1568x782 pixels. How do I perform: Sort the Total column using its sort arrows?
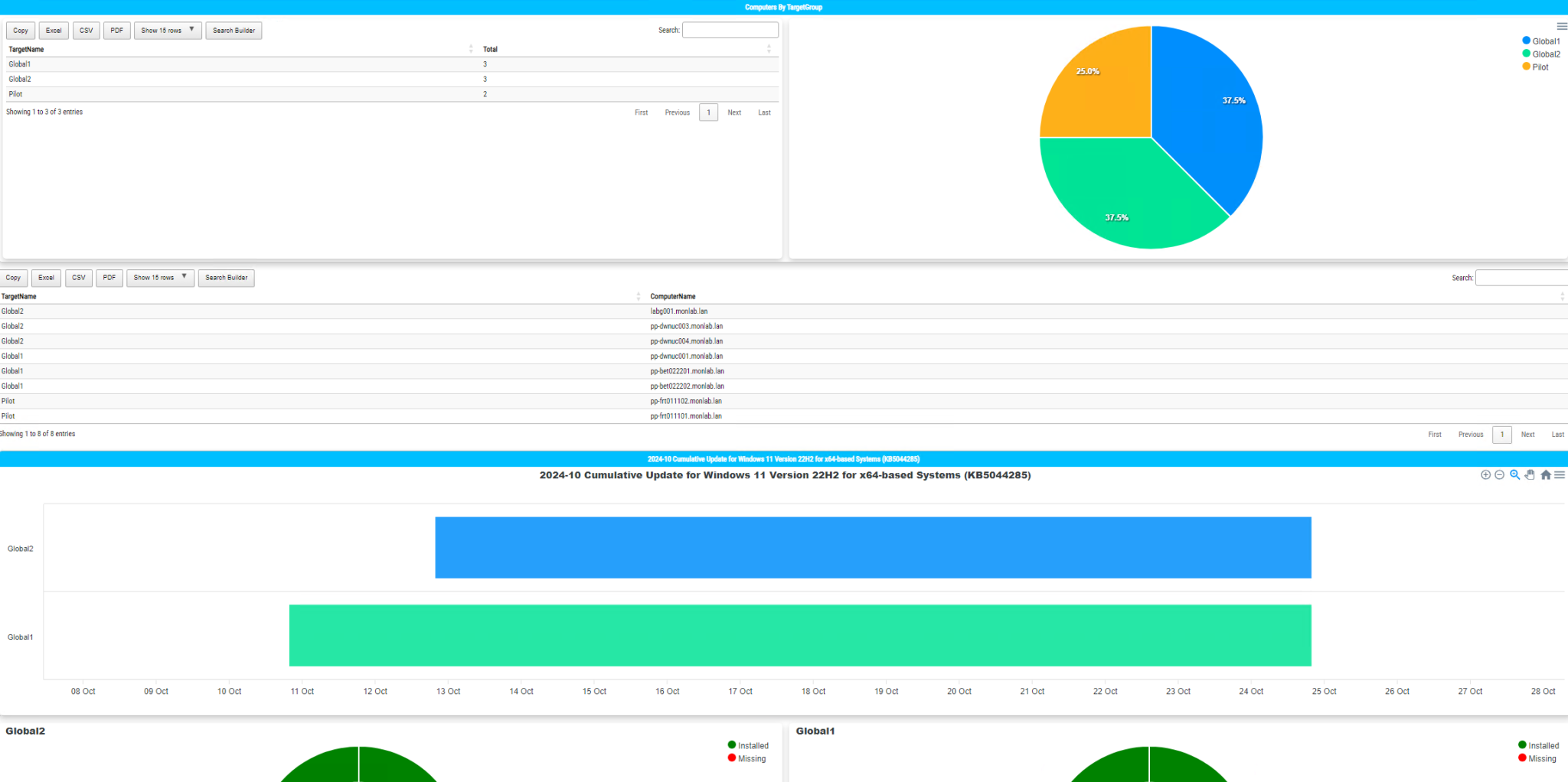pos(769,48)
